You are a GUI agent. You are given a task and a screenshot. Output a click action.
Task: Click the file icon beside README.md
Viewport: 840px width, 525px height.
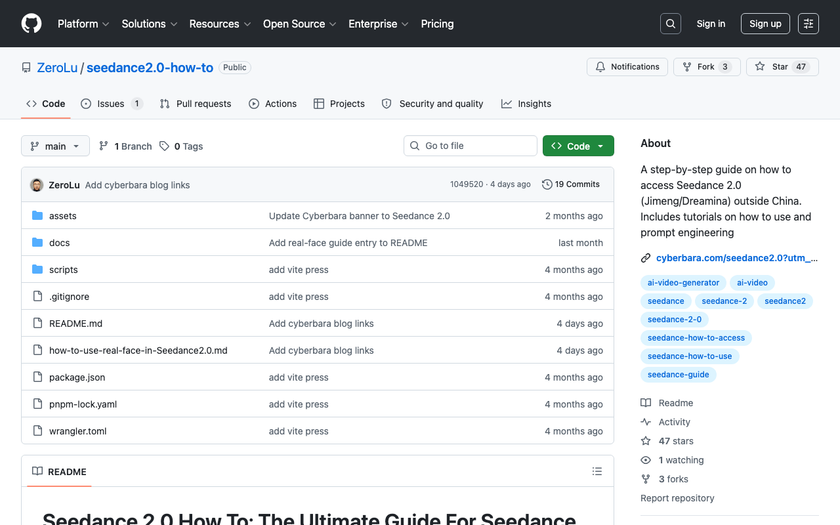point(37,323)
